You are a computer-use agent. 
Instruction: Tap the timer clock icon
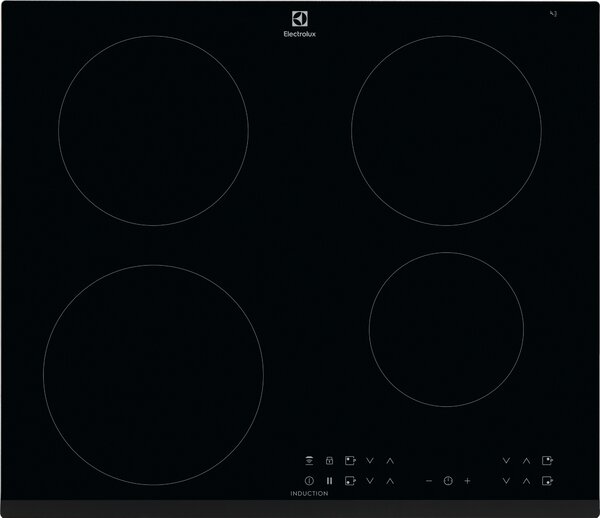click(448, 481)
